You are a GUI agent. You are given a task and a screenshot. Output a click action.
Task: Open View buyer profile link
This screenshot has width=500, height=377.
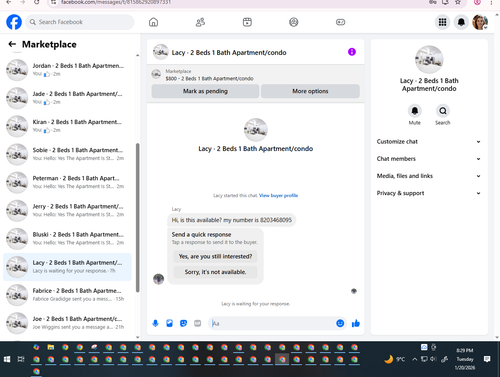coord(278,196)
